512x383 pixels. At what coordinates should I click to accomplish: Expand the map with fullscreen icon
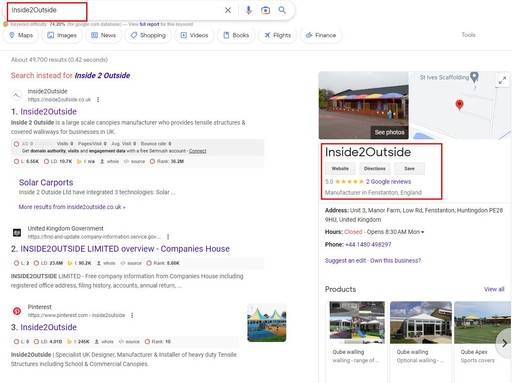tap(502, 80)
